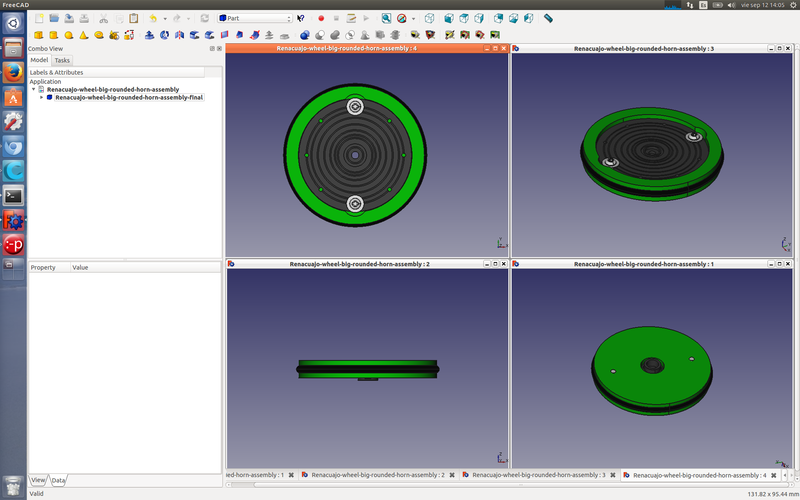Screen dimensions: 800x500
Task: Expand the assembly-final tree item
Action: click(41, 98)
